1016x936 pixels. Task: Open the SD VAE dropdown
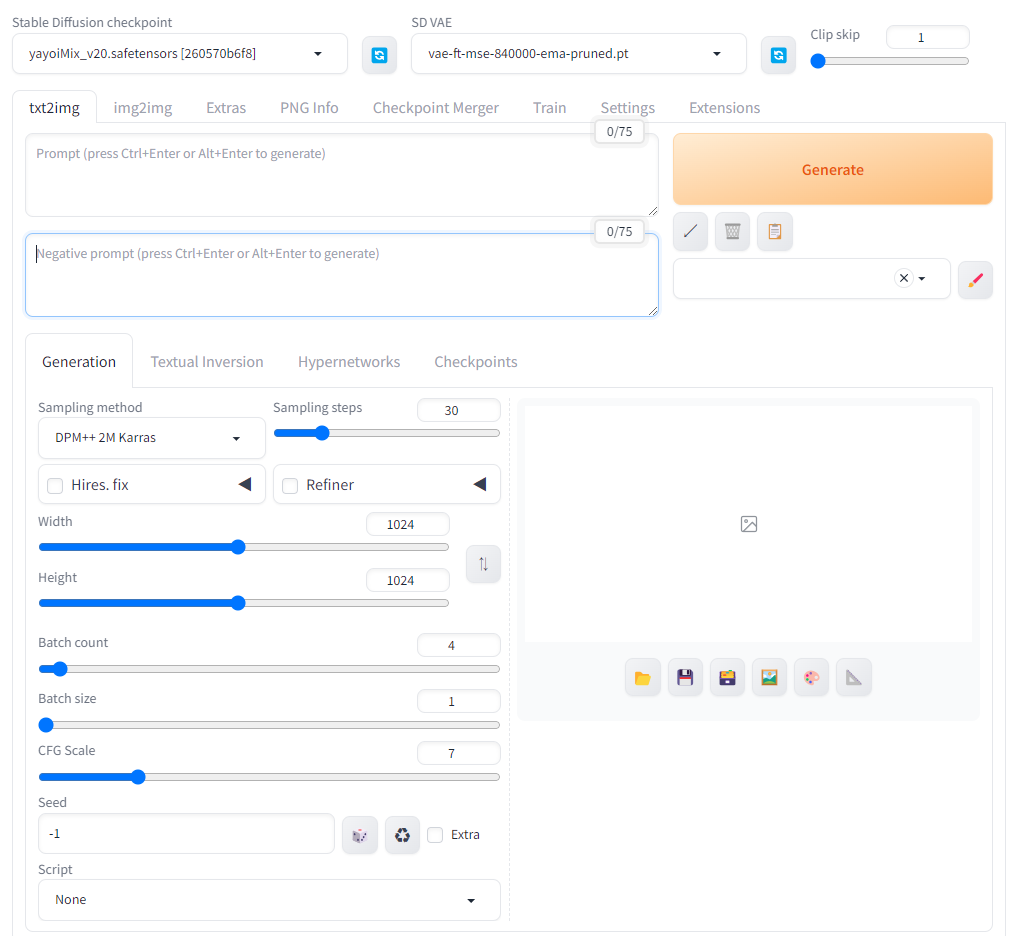tap(579, 54)
